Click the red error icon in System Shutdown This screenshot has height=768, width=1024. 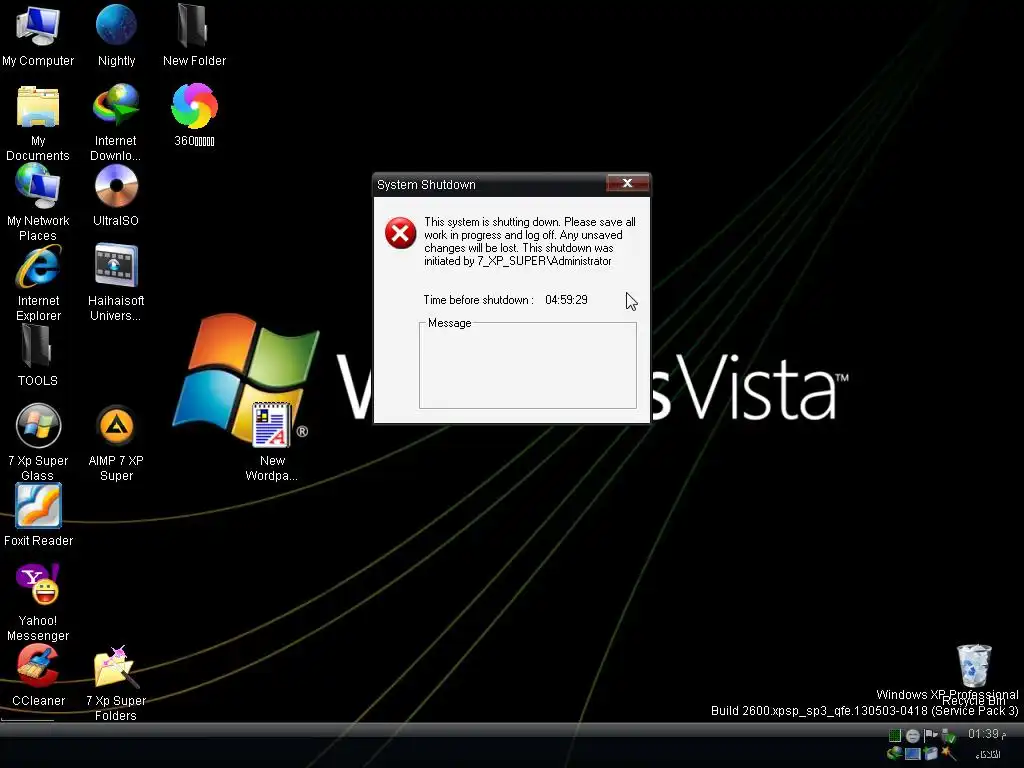click(x=400, y=233)
